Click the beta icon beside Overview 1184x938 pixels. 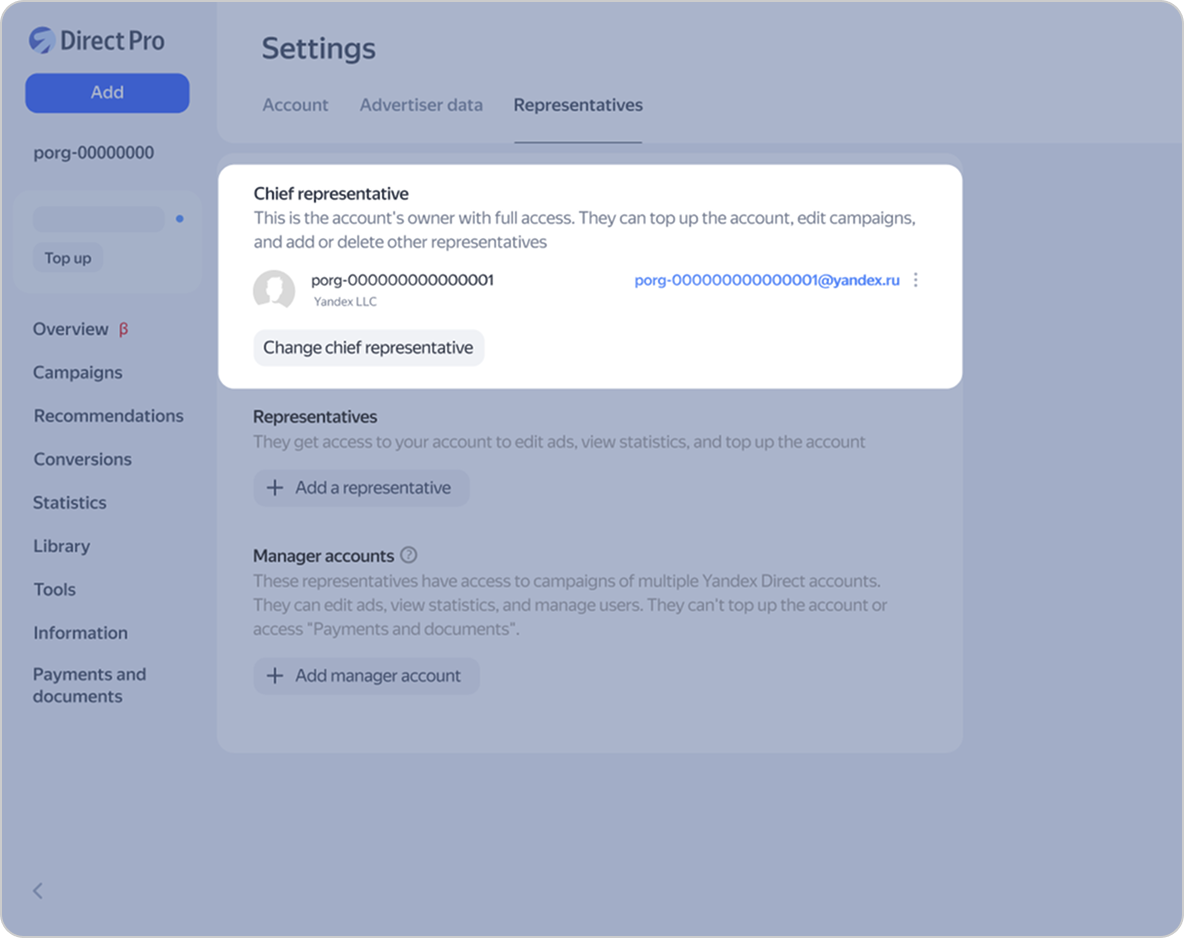(x=124, y=329)
